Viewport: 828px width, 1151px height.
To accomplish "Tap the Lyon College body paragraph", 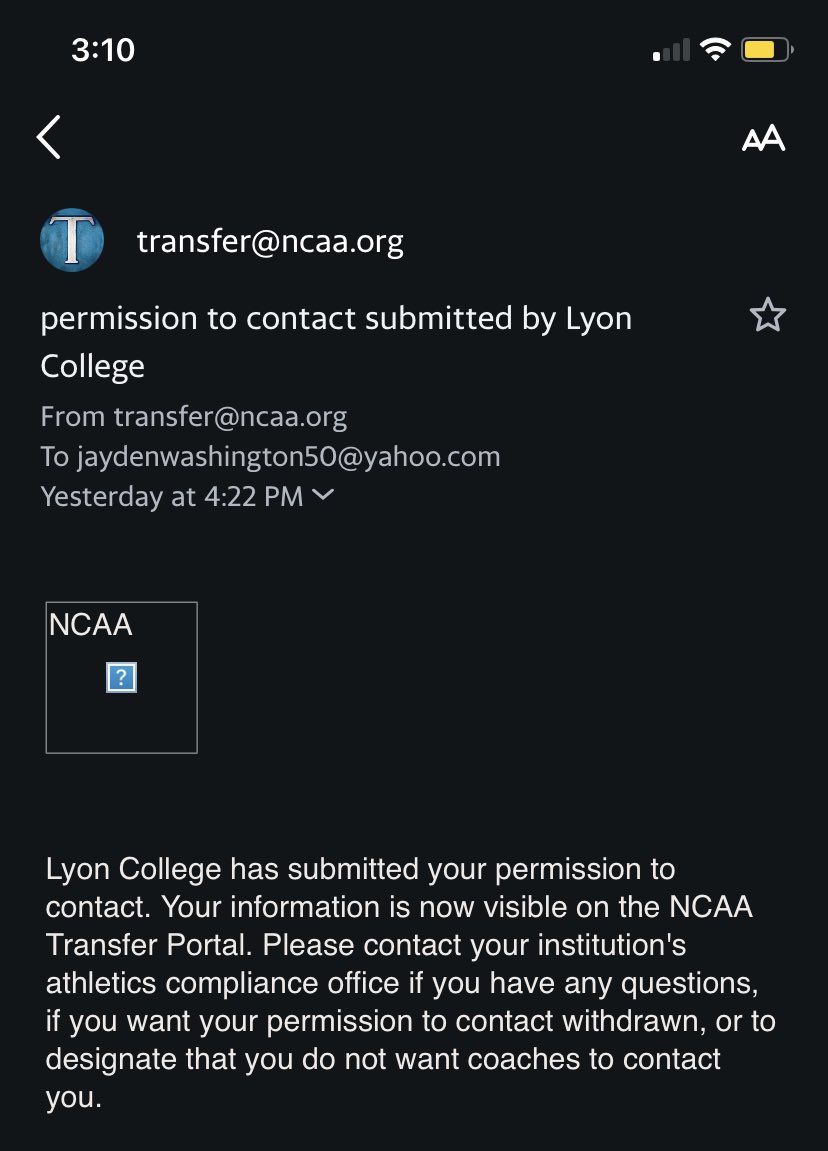I will point(411,983).
